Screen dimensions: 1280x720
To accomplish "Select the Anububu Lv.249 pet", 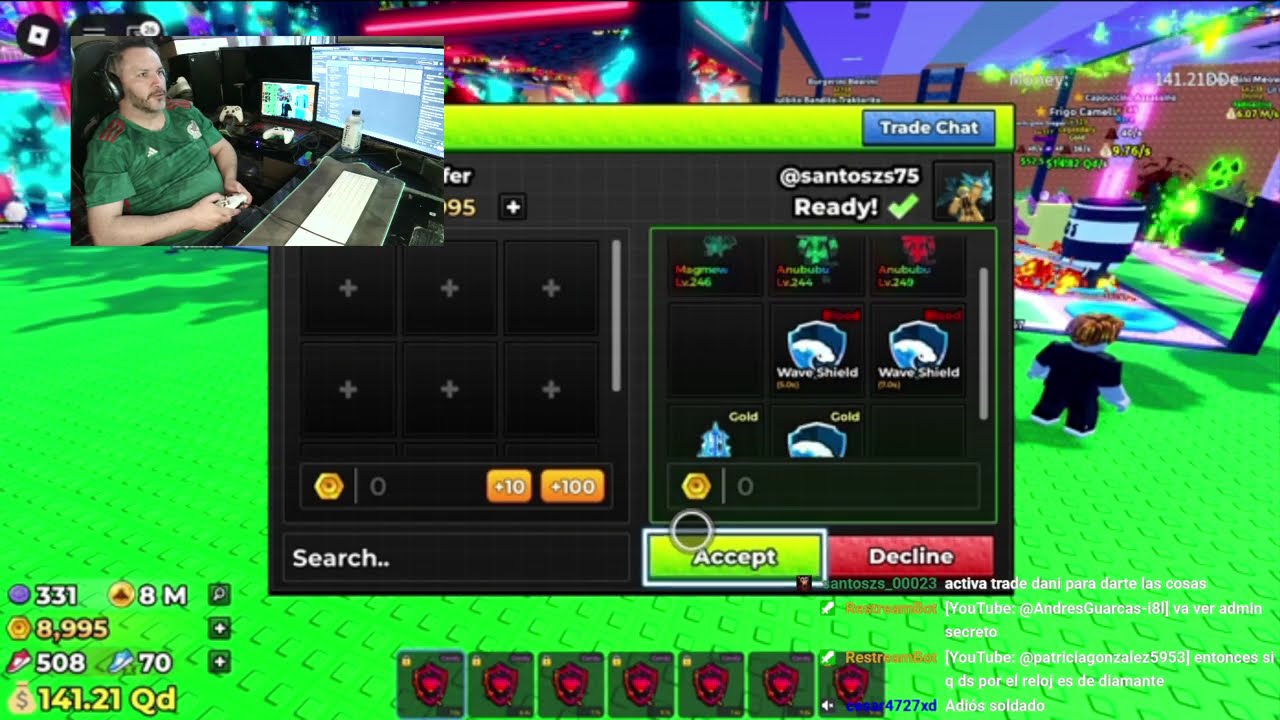I will (x=918, y=265).
